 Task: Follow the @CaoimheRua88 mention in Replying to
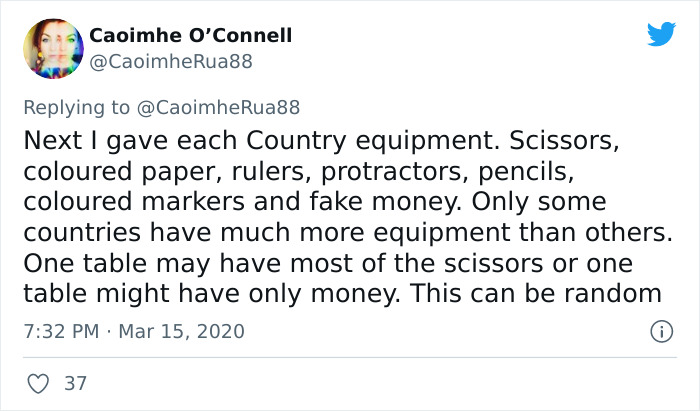pos(218,108)
